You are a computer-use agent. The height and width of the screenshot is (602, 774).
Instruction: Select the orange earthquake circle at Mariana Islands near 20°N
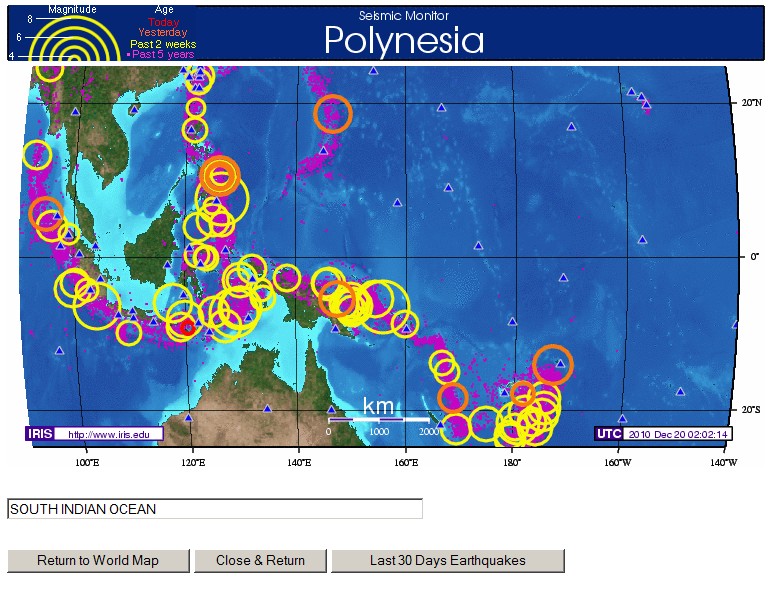(333, 114)
